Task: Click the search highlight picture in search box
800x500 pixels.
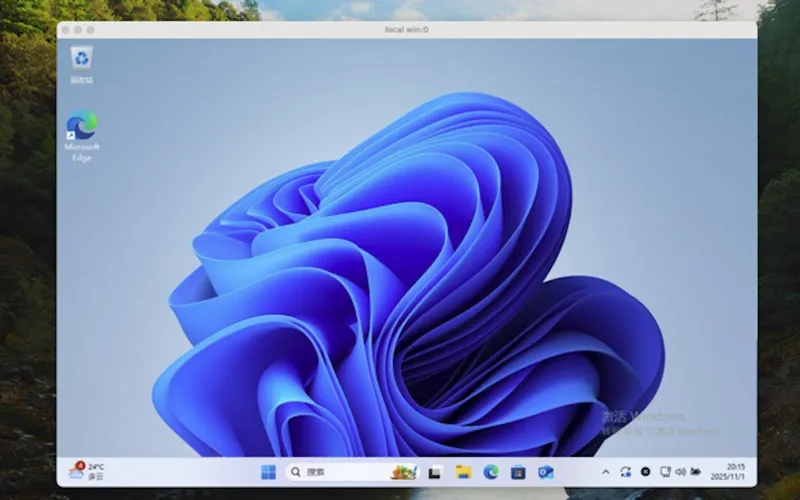Action: point(404,472)
